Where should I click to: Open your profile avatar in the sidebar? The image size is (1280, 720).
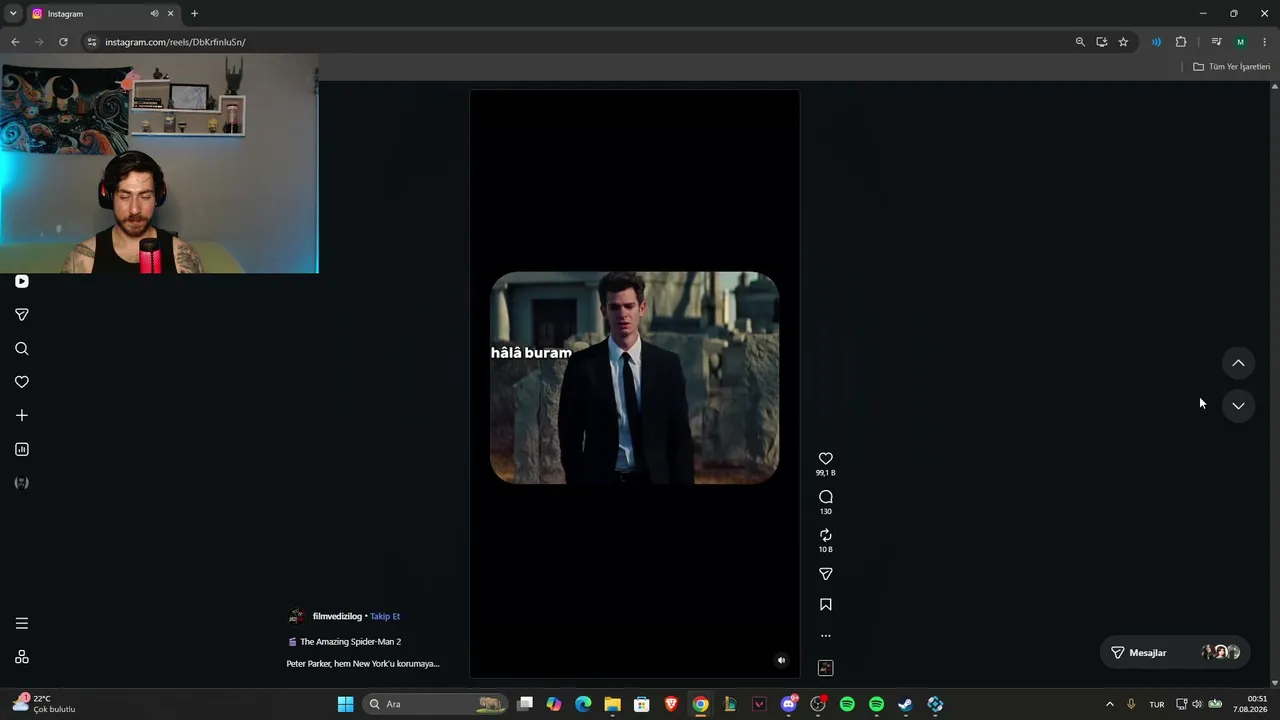tap(22, 483)
